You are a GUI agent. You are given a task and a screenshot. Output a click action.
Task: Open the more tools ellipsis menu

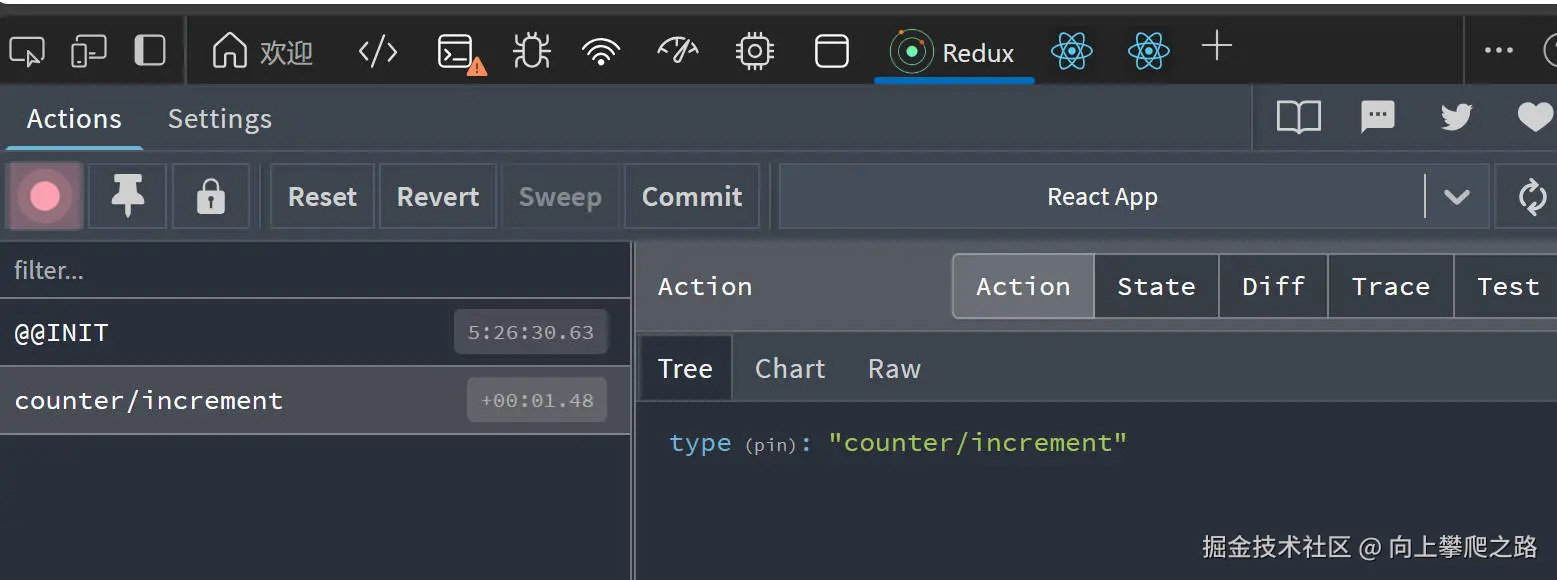click(1498, 51)
